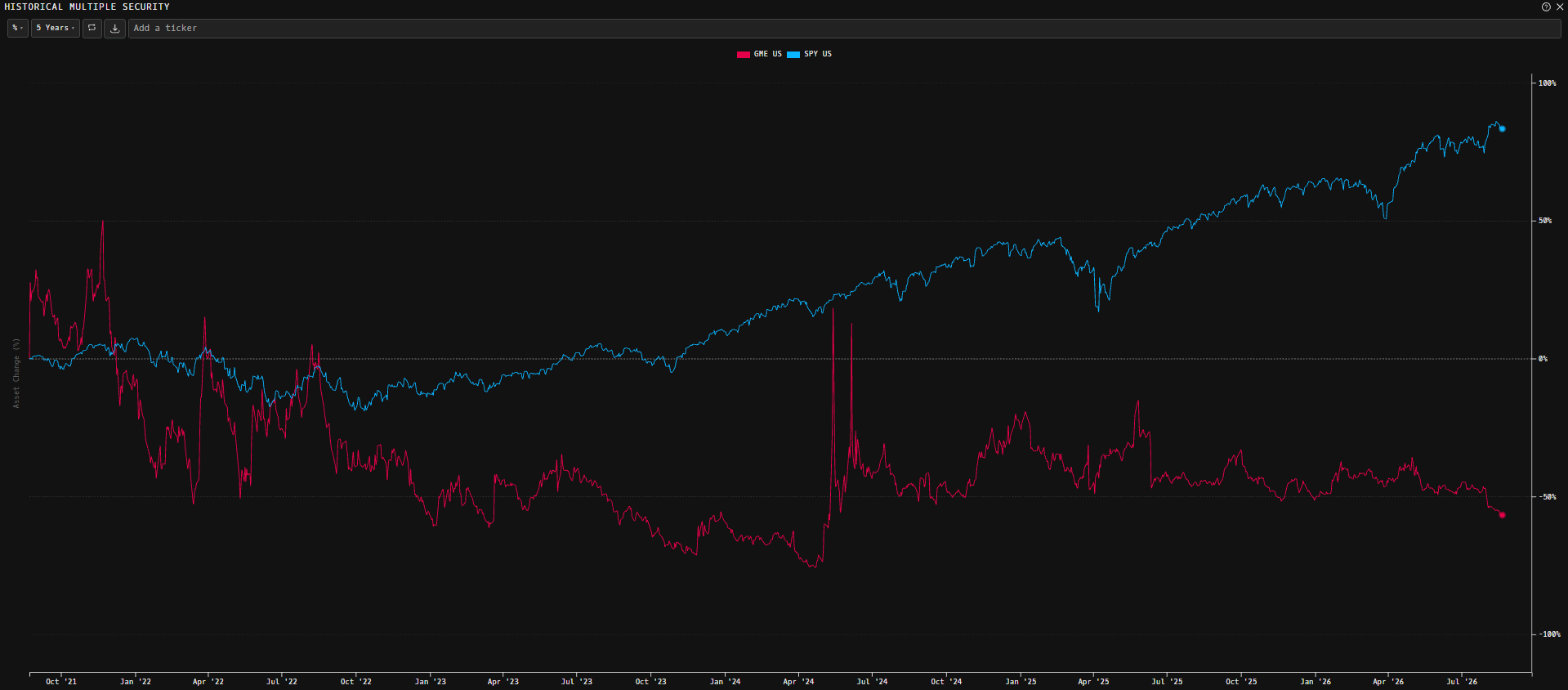Expand the 5 Years range dropdown

tap(56, 28)
